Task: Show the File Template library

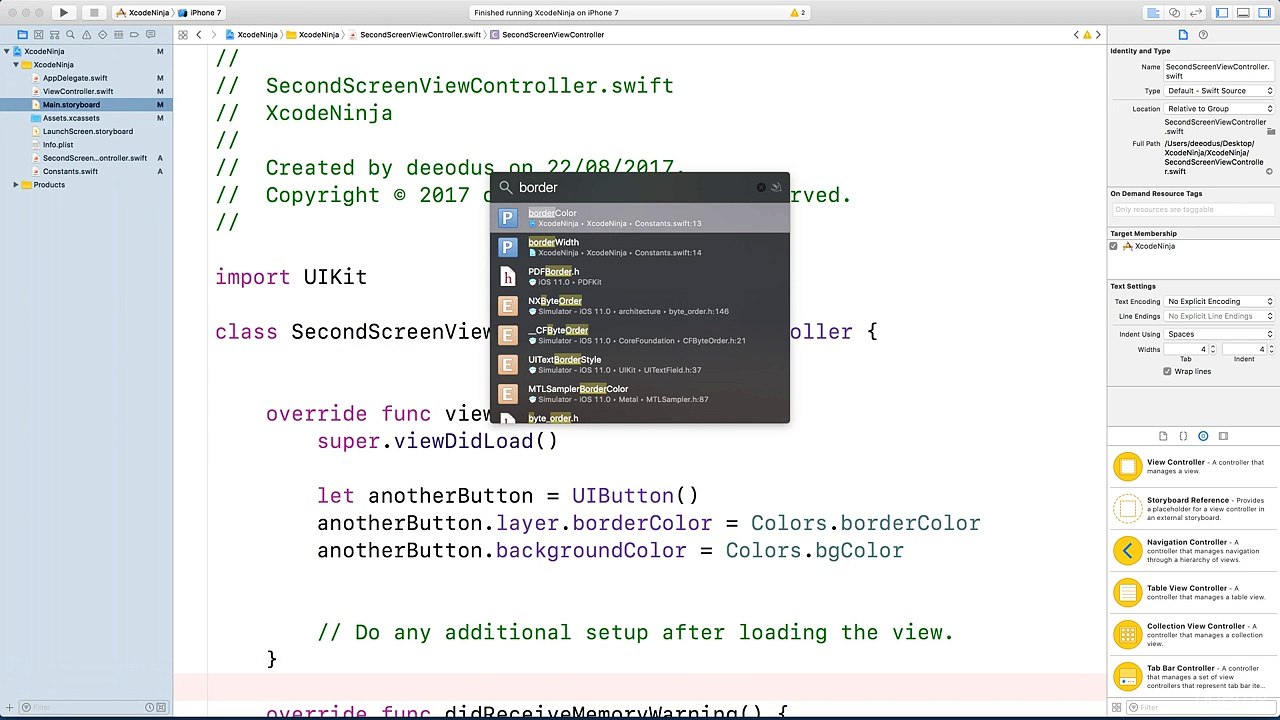Action: click(1163, 436)
